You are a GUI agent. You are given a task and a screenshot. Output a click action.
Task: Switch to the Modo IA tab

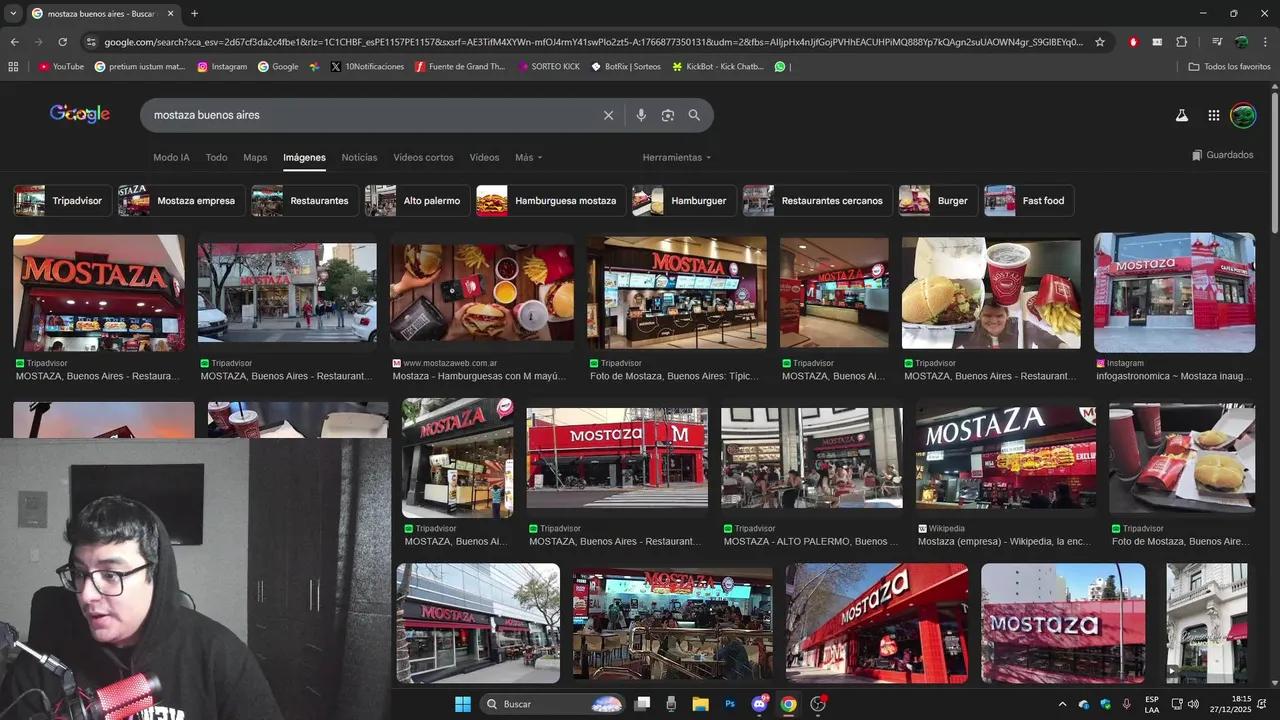click(171, 158)
